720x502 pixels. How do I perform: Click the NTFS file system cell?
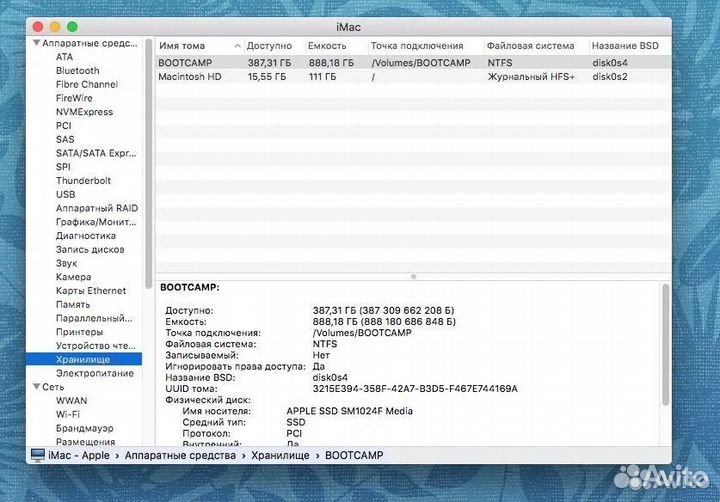(x=500, y=63)
